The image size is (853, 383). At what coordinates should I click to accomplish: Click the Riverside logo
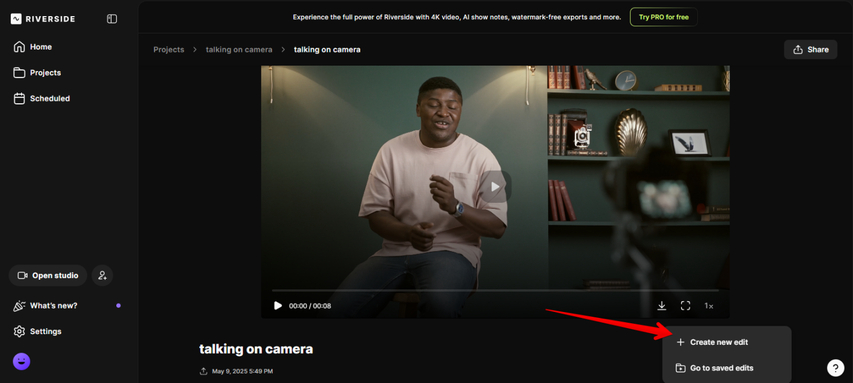(43, 19)
